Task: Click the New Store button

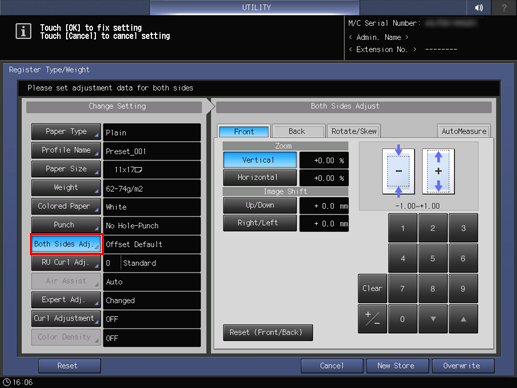Action: [397, 366]
